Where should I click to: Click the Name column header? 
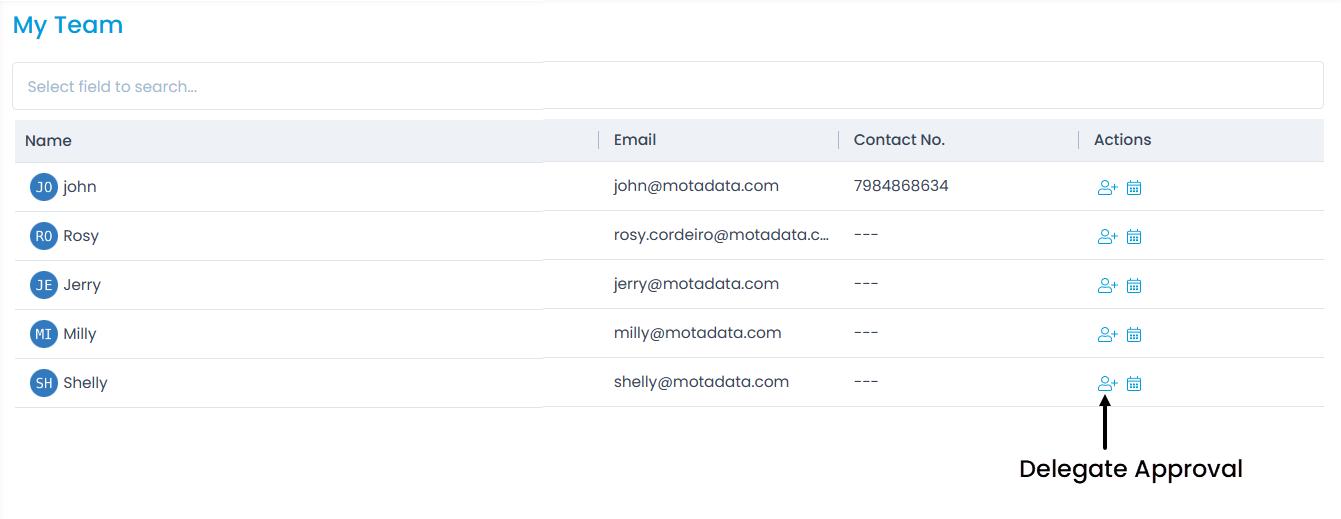point(49,141)
